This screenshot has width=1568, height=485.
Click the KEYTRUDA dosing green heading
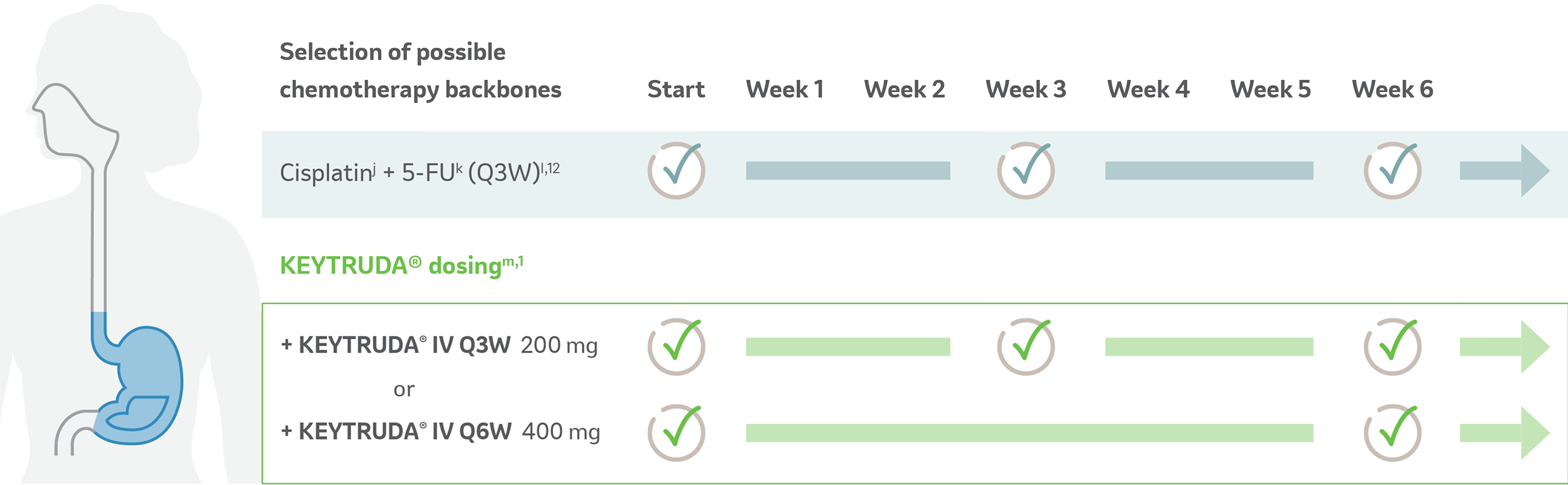click(401, 265)
